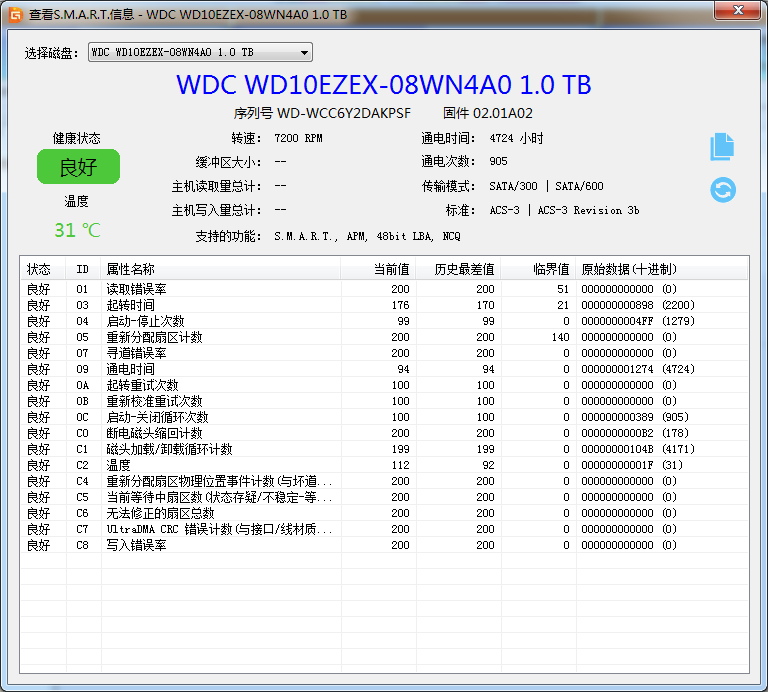Click the copy S.M.A.R.T. info document icon

(x=722, y=146)
